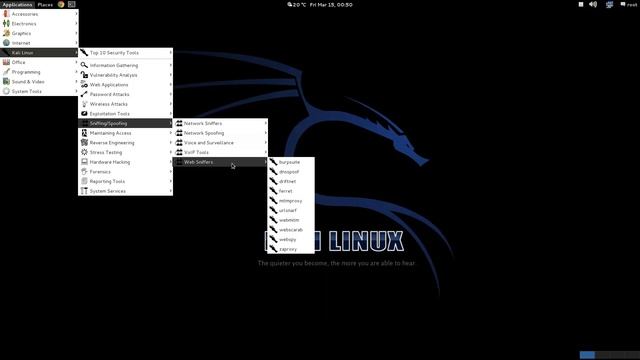The width and height of the screenshot is (640, 360).
Task: Open the root user menu
Action: coord(629,4)
